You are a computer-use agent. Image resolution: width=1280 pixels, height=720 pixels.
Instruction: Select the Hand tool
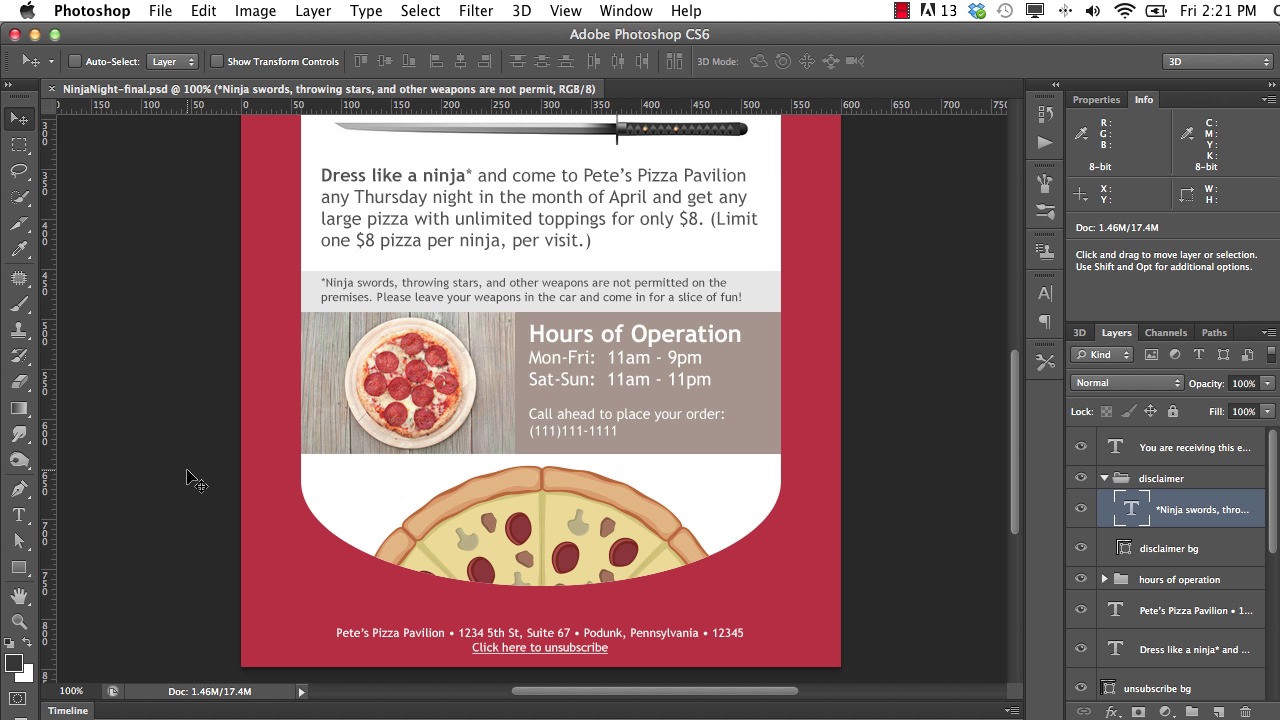tap(19, 595)
